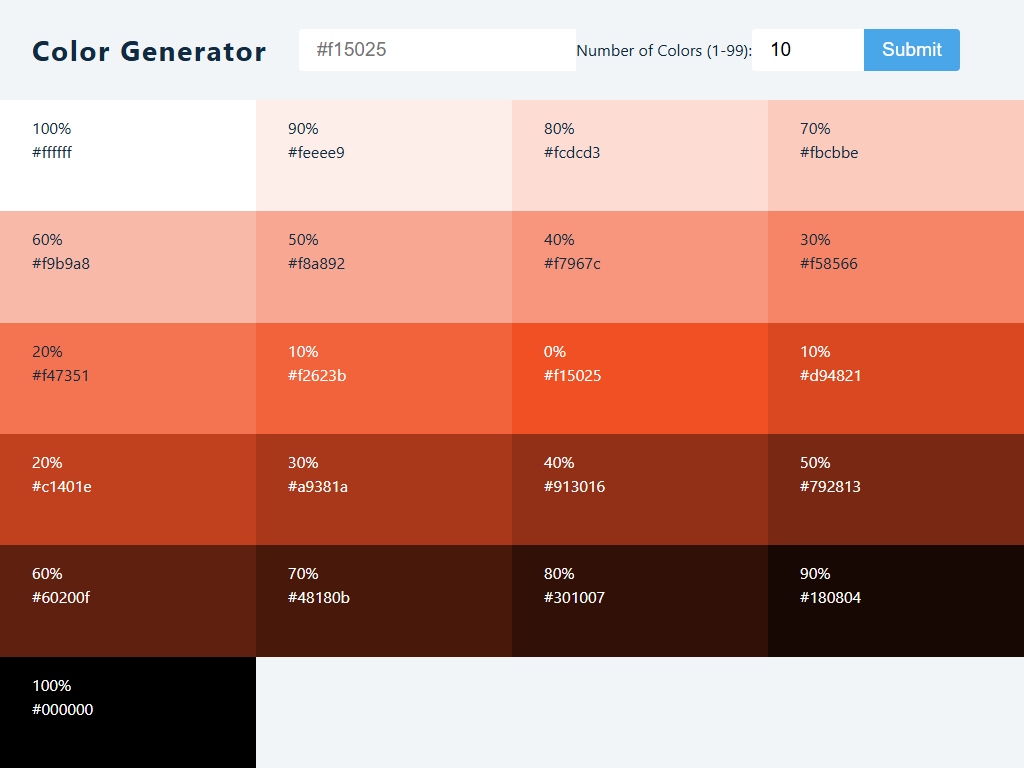The image size is (1024, 768).
Task: Copy the #fbcbbe swatch
Action: pyautogui.click(x=896, y=155)
